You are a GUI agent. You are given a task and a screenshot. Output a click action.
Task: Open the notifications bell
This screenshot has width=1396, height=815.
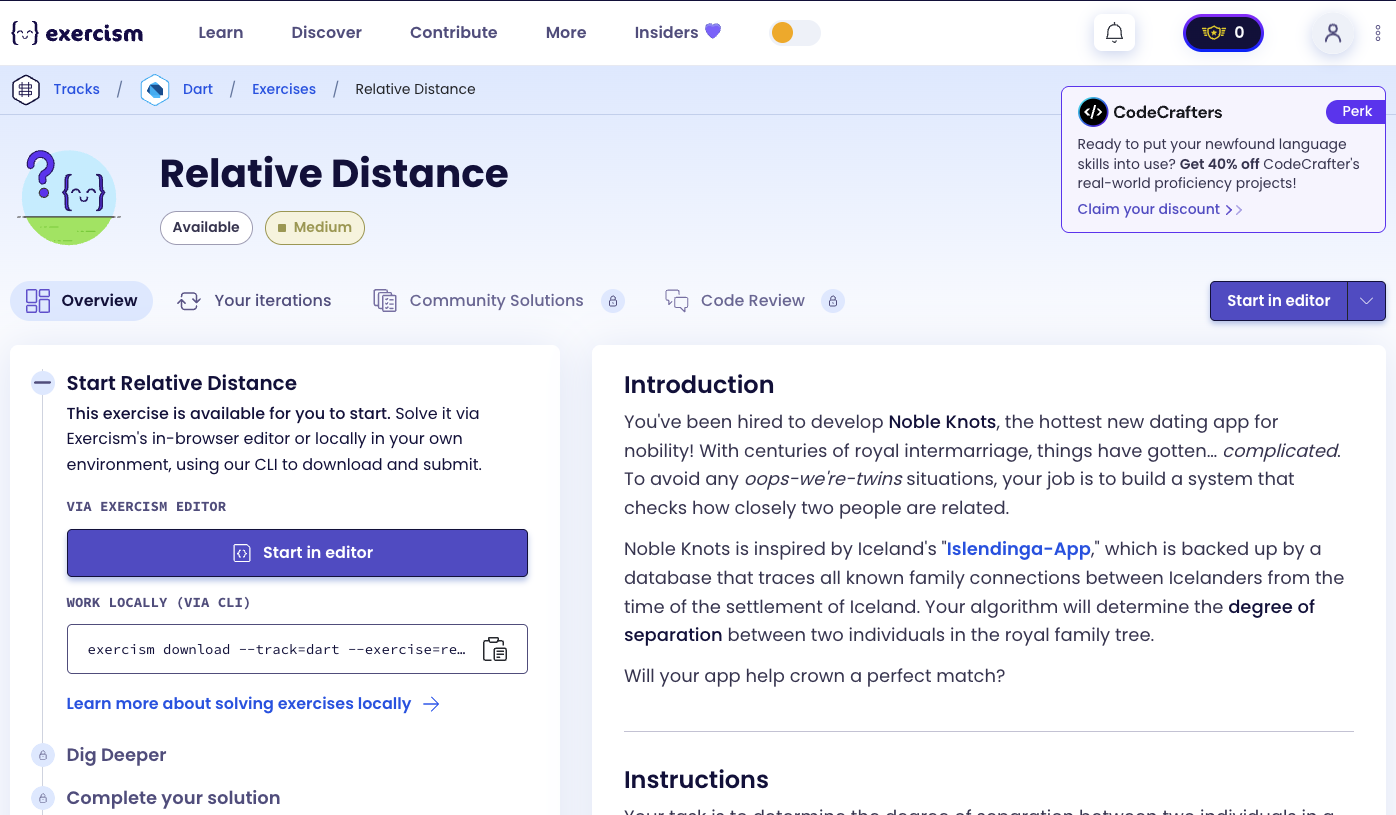click(1114, 31)
